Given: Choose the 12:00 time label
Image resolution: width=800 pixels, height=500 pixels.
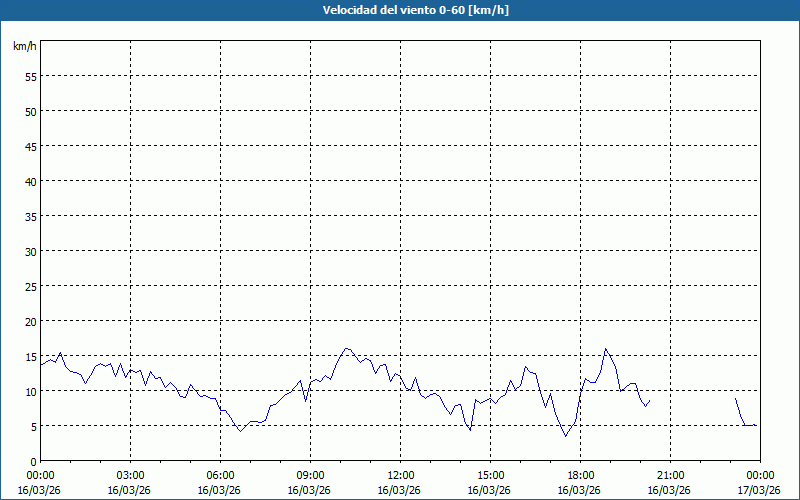Looking at the screenshot, I should (x=400, y=475).
